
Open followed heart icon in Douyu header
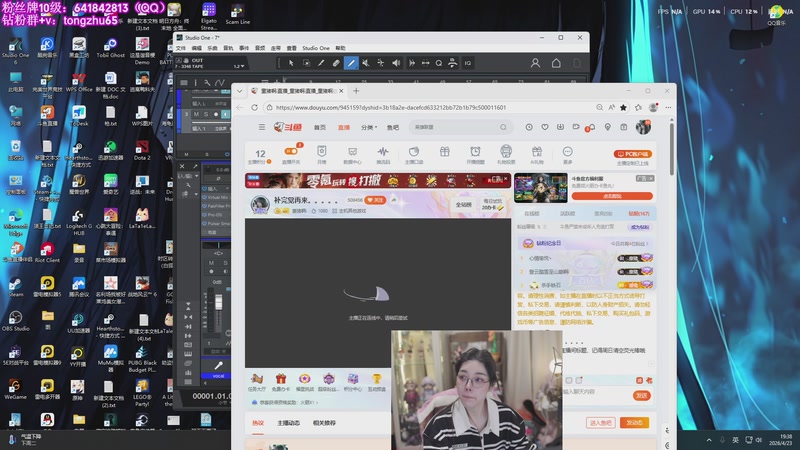[545, 127]
